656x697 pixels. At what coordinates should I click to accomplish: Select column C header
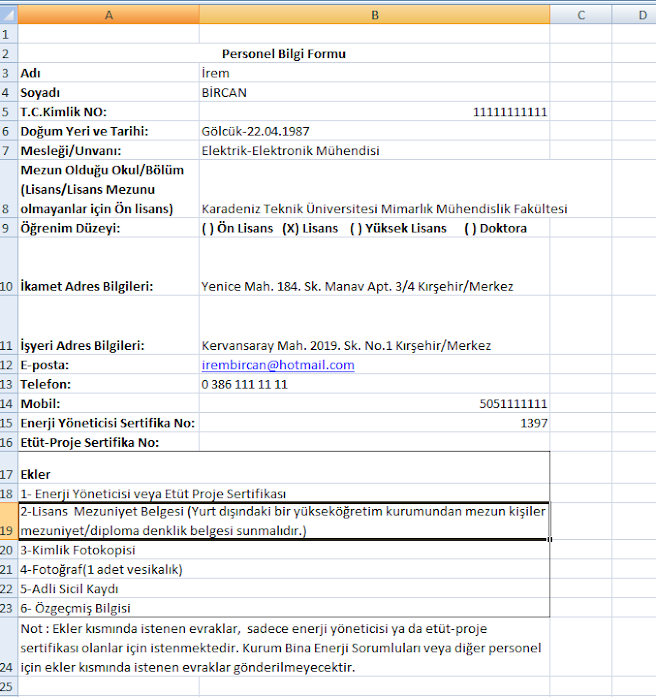pyautogui.click(x=581, y=15)
